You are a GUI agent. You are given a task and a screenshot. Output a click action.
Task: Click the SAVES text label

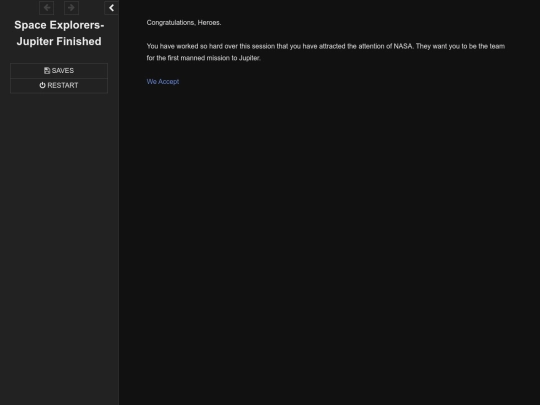[63, 71]
